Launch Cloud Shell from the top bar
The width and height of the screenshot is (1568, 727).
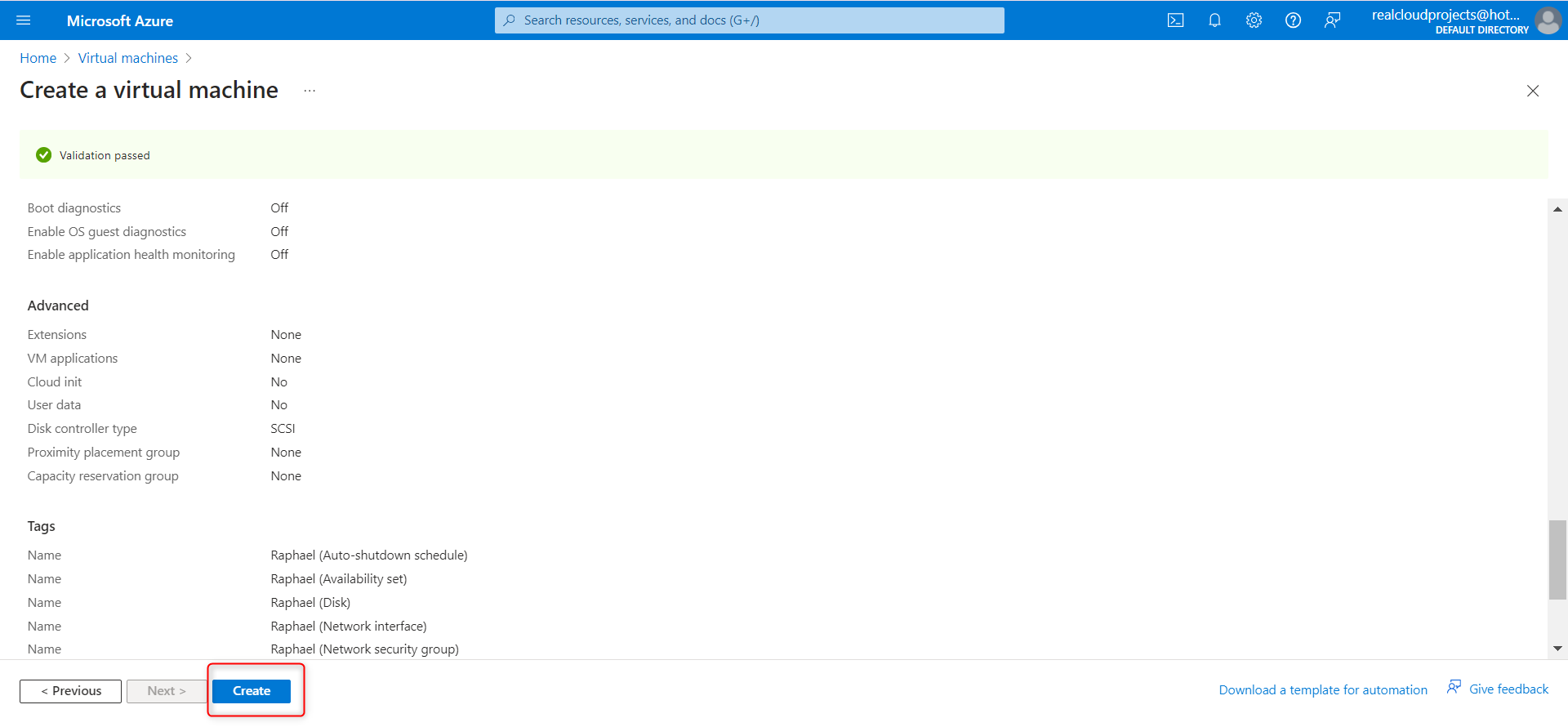[x=1176, y=20]
